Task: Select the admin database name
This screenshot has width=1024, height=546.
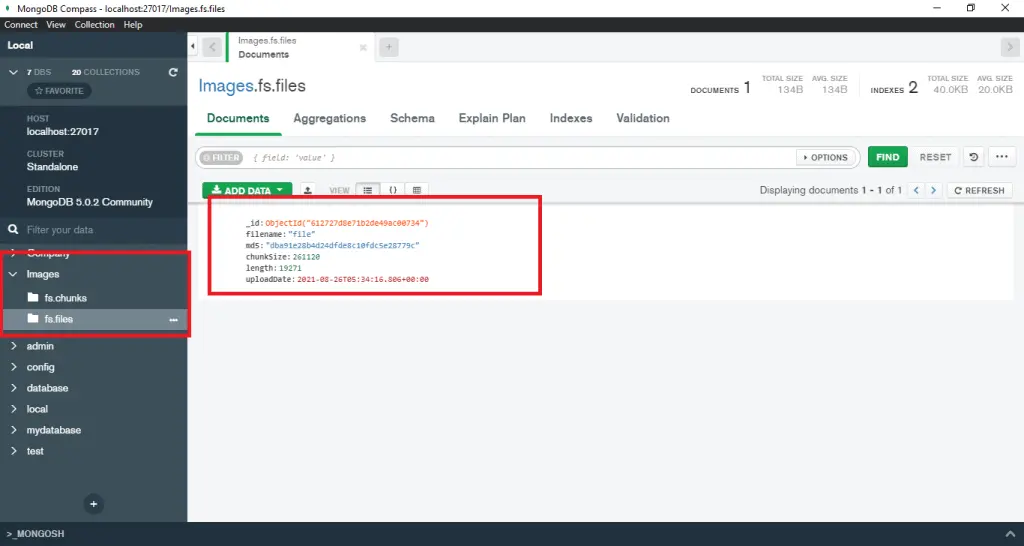Action: pyautogui.click(x=40, y=346)
